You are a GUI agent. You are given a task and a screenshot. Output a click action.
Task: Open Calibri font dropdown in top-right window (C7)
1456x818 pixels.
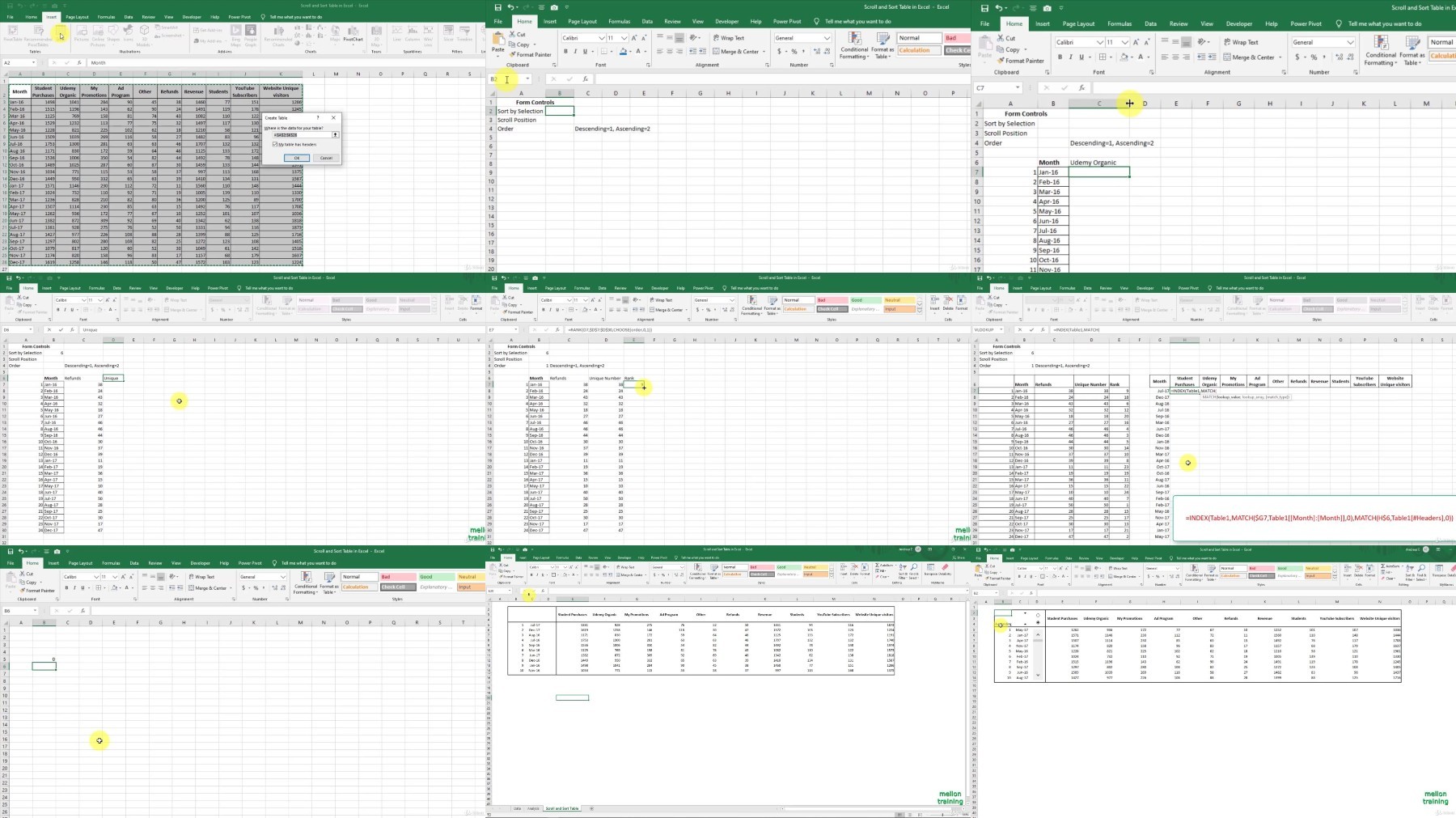(x=1099, y=42)
